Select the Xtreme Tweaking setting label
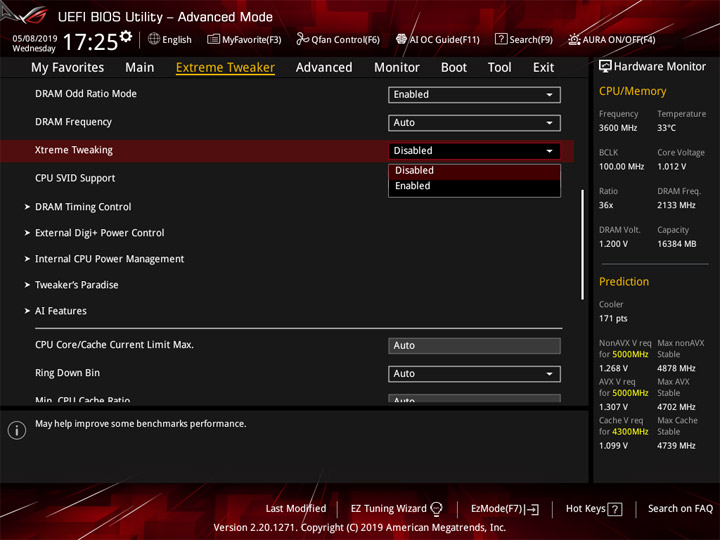720x540 pixels. [73, 150]
